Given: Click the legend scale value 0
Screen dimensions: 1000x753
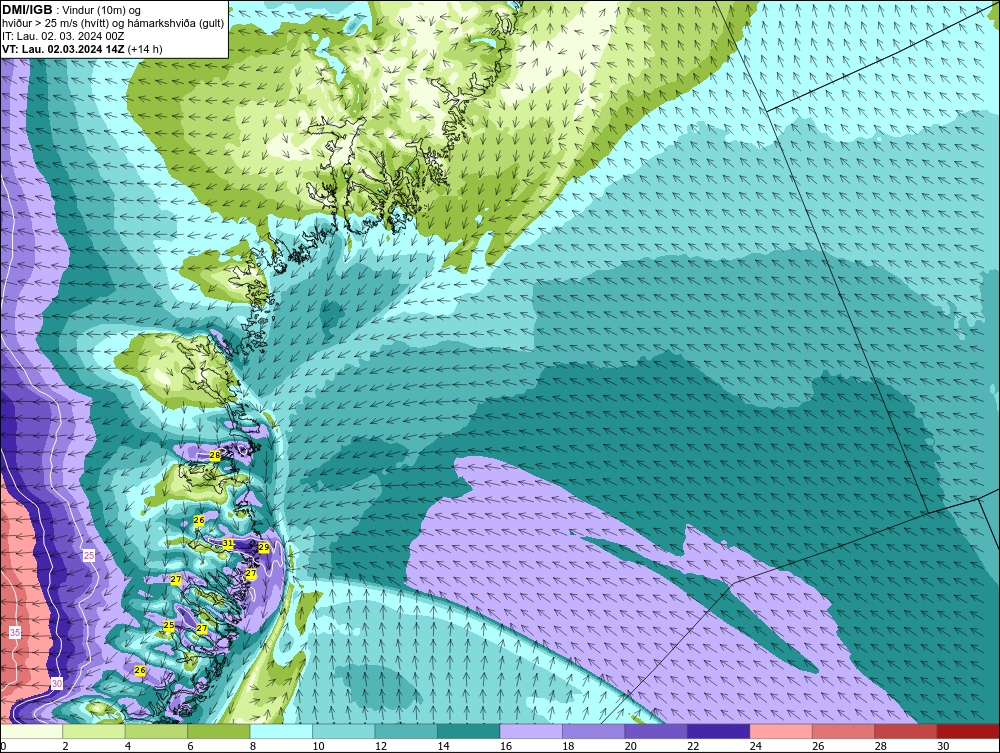Looking at the screenshot, I should 3,746.
